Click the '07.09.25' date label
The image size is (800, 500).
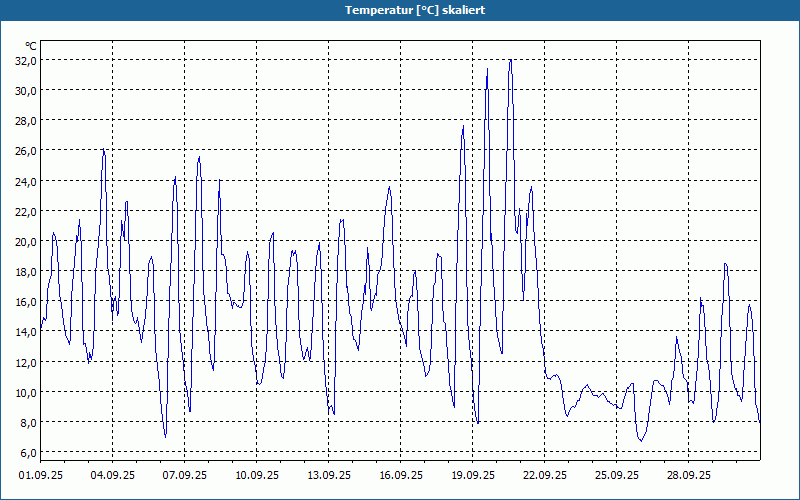185,475
